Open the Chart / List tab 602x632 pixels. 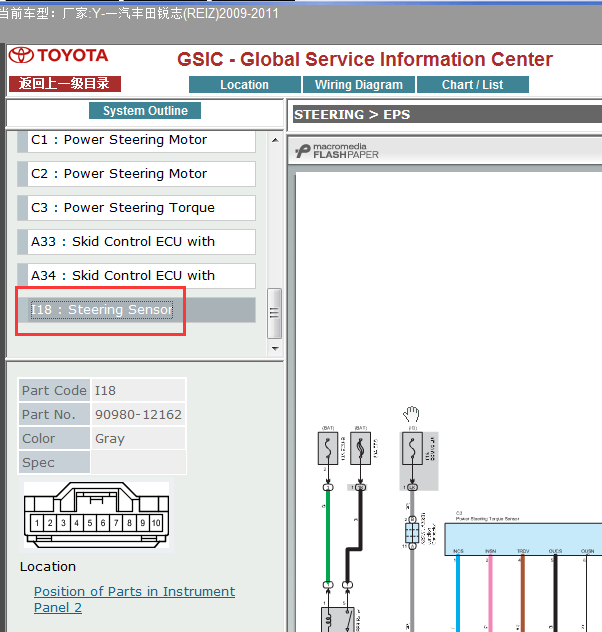[473, 85]
